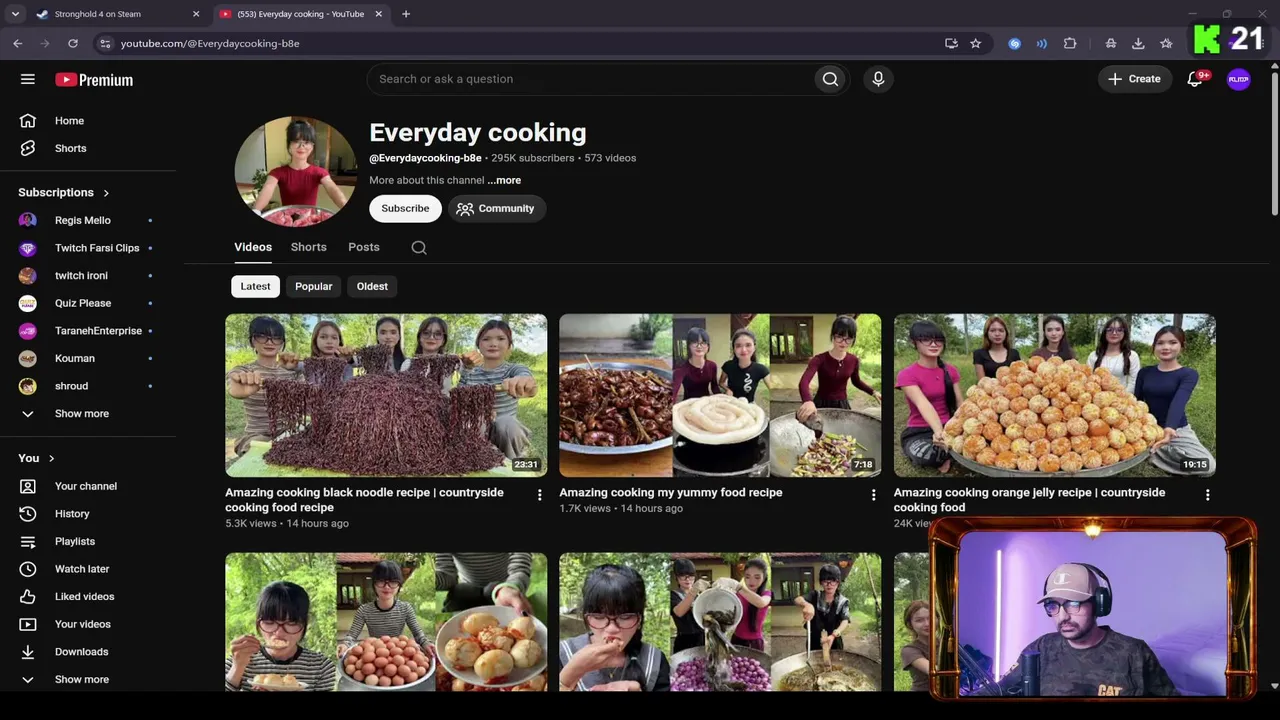Open options menu for black noodle recipe video
Viewport: 1280px width, 720px height.
click(x=539, y=495)
